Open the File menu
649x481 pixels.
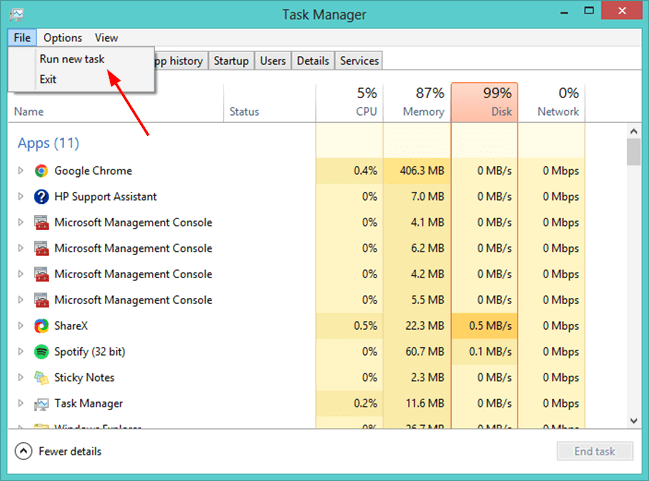coord(22,38)
